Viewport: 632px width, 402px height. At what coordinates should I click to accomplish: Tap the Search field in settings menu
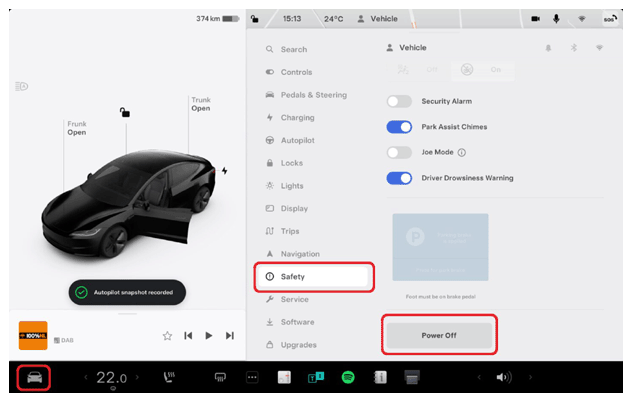pos(314,49)
